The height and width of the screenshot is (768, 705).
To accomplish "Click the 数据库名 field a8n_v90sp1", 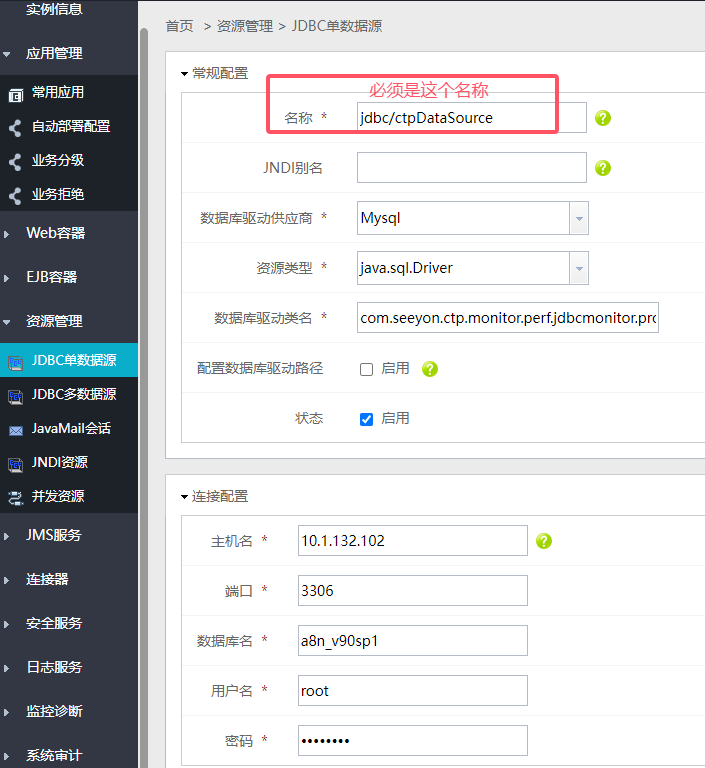I will pyautogui.click(x=413, y=641).
